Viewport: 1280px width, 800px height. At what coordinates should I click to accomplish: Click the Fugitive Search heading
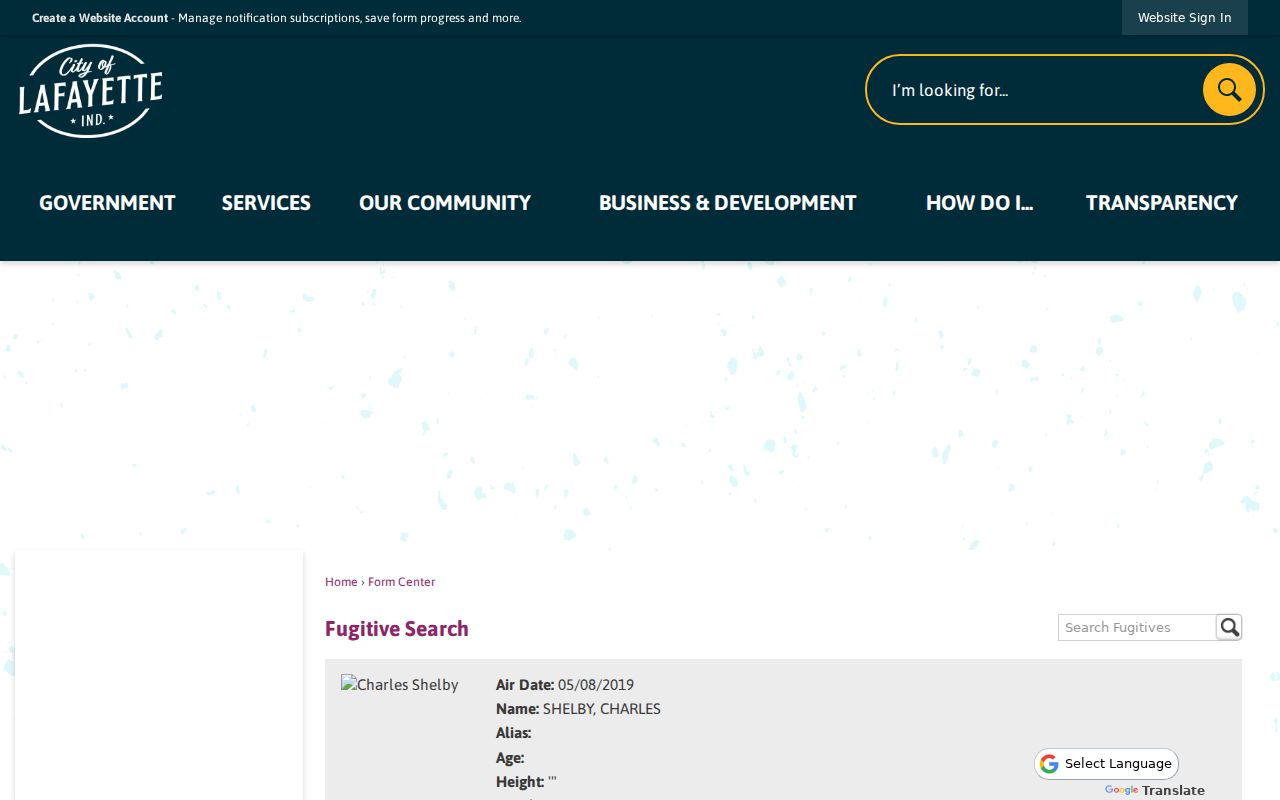coord(397,629)
